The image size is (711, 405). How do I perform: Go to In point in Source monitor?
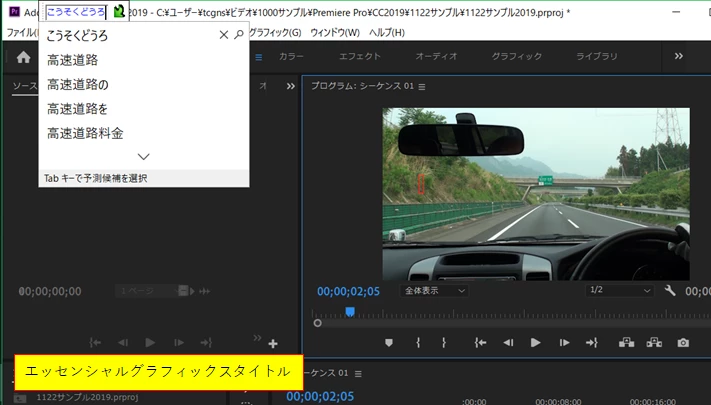[x=95, y=343]
